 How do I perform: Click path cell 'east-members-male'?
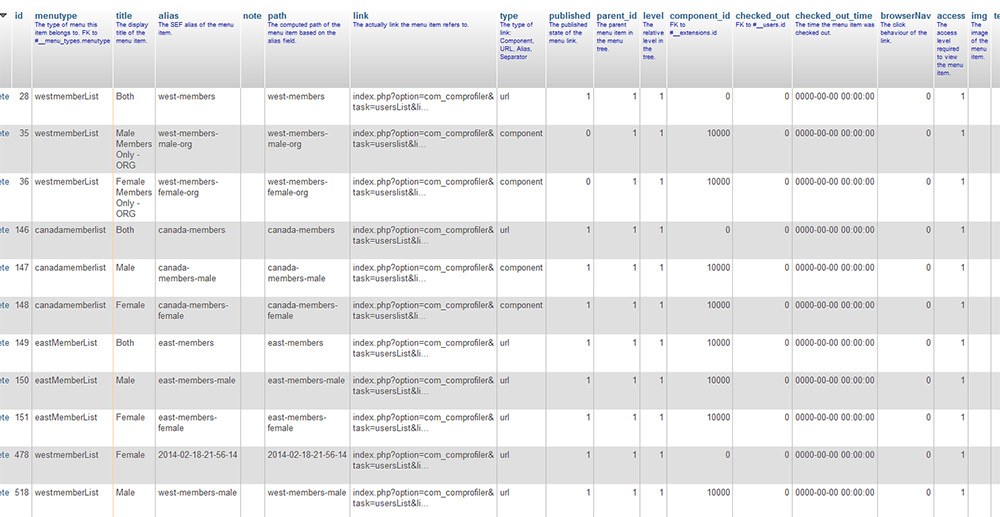point(306,380)
